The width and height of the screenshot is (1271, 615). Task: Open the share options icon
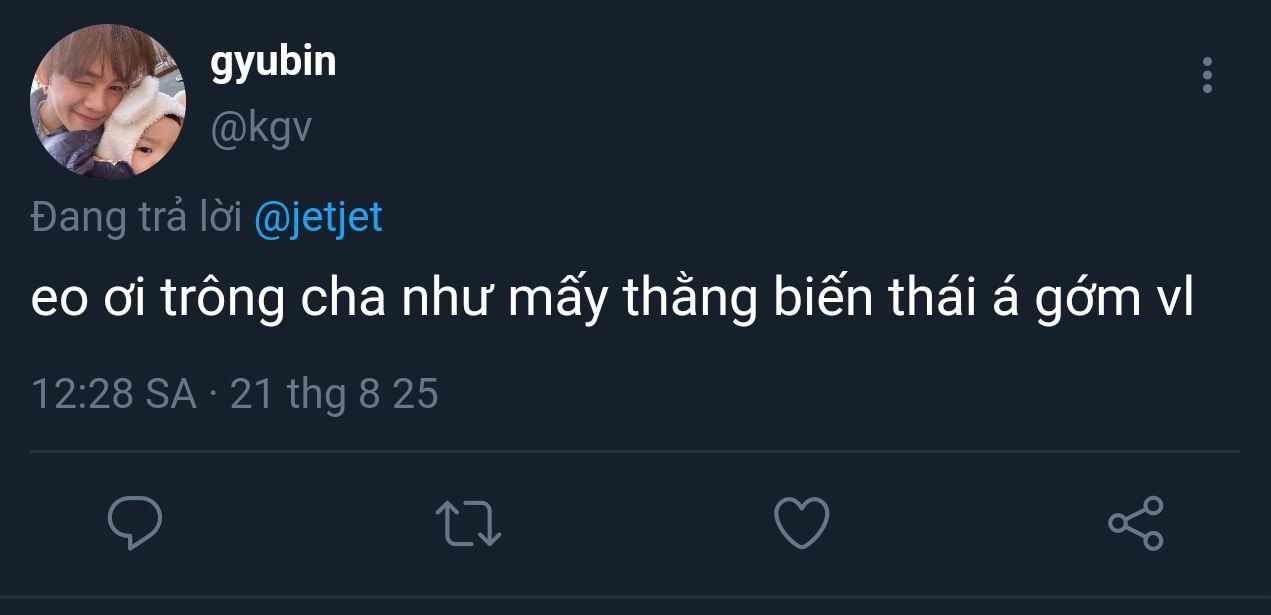pyautogui.click(x=1136, y=523)
